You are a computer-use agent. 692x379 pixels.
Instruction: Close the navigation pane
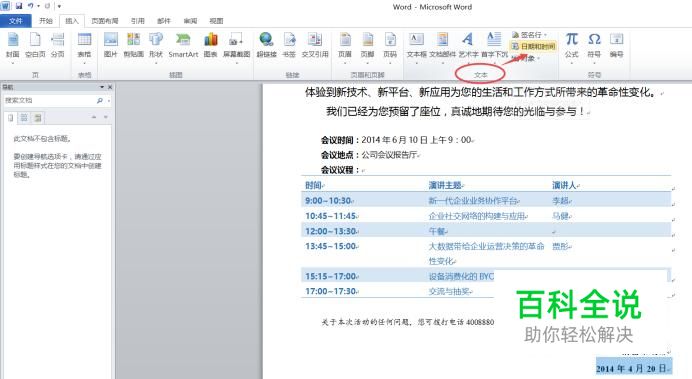(x=110, y=87)
